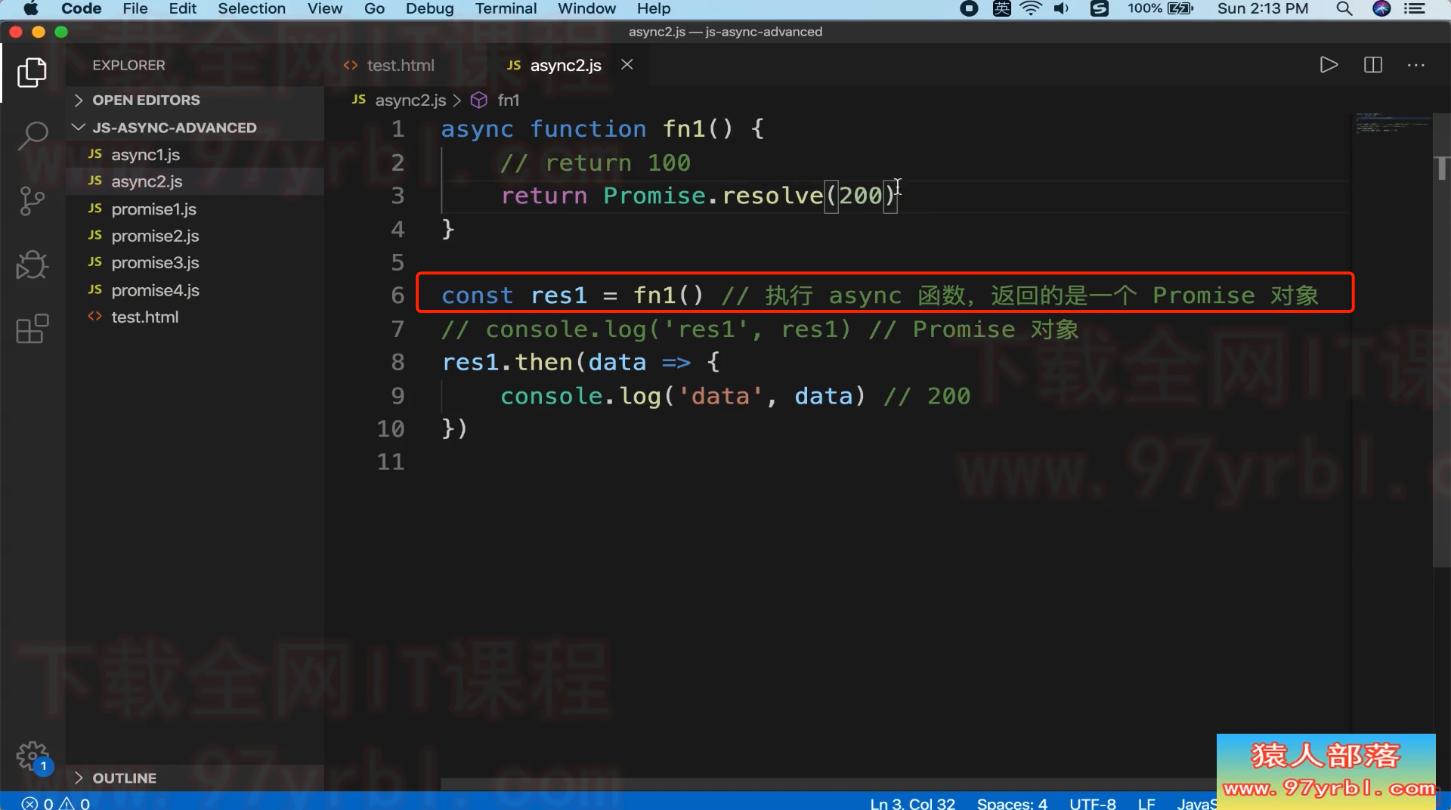Click line number 6 in gutter
The height and width of the screenshot is (810, 1451).
click(398, 295)
